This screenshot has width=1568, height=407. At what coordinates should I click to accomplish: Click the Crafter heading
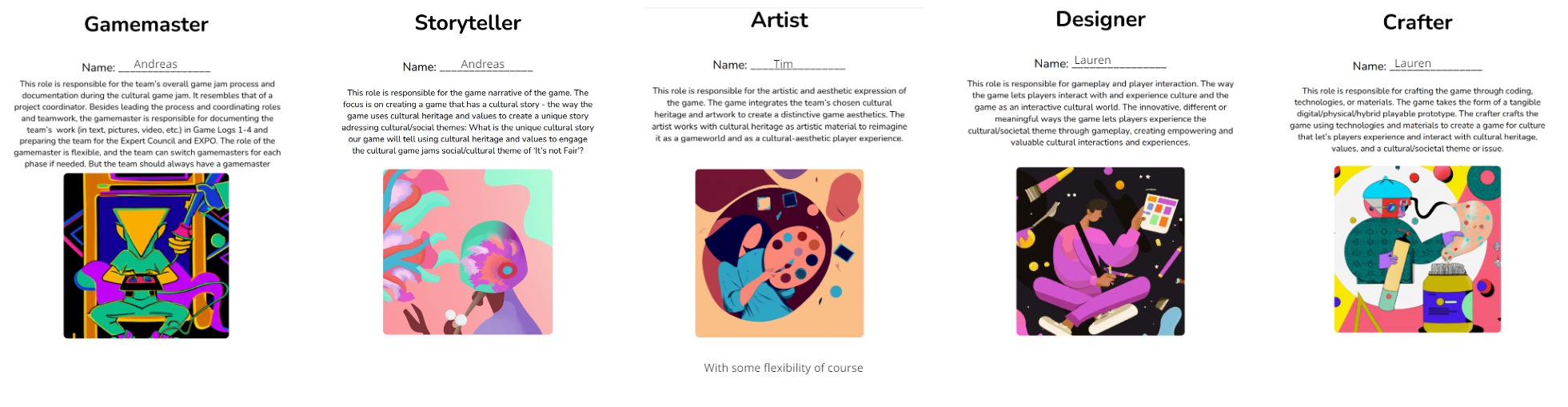tap(1418, 22)
